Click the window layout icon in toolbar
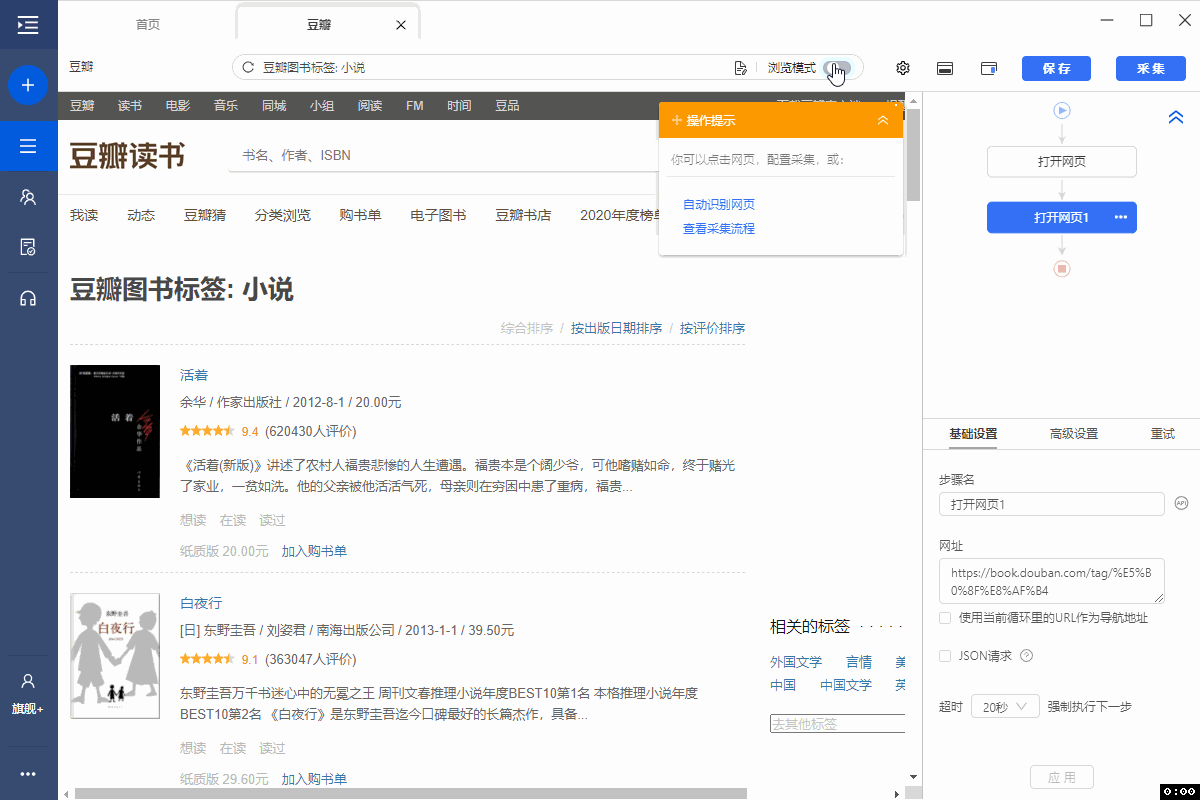 pos(989,68)
